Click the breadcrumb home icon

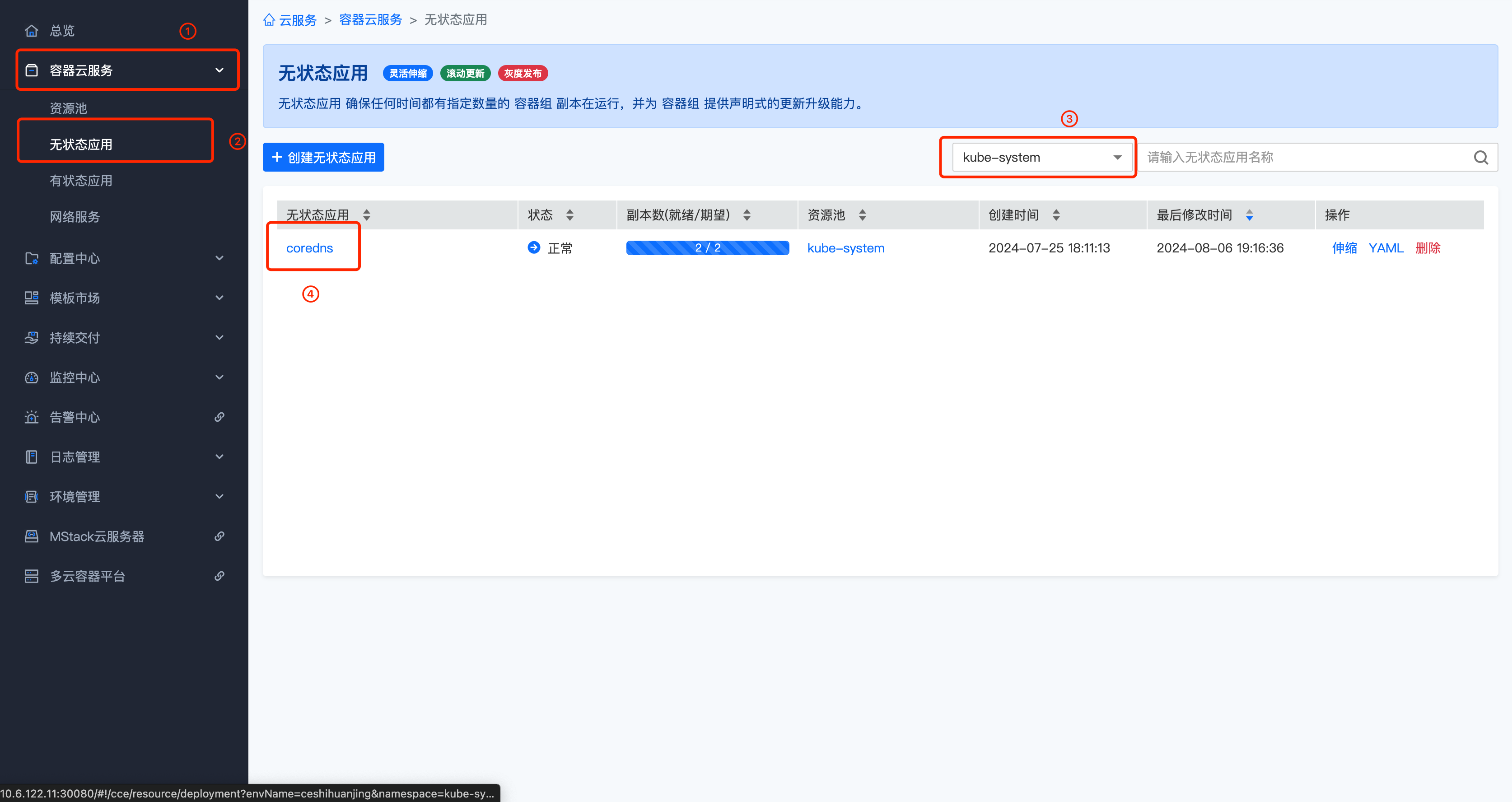point(270,20)
